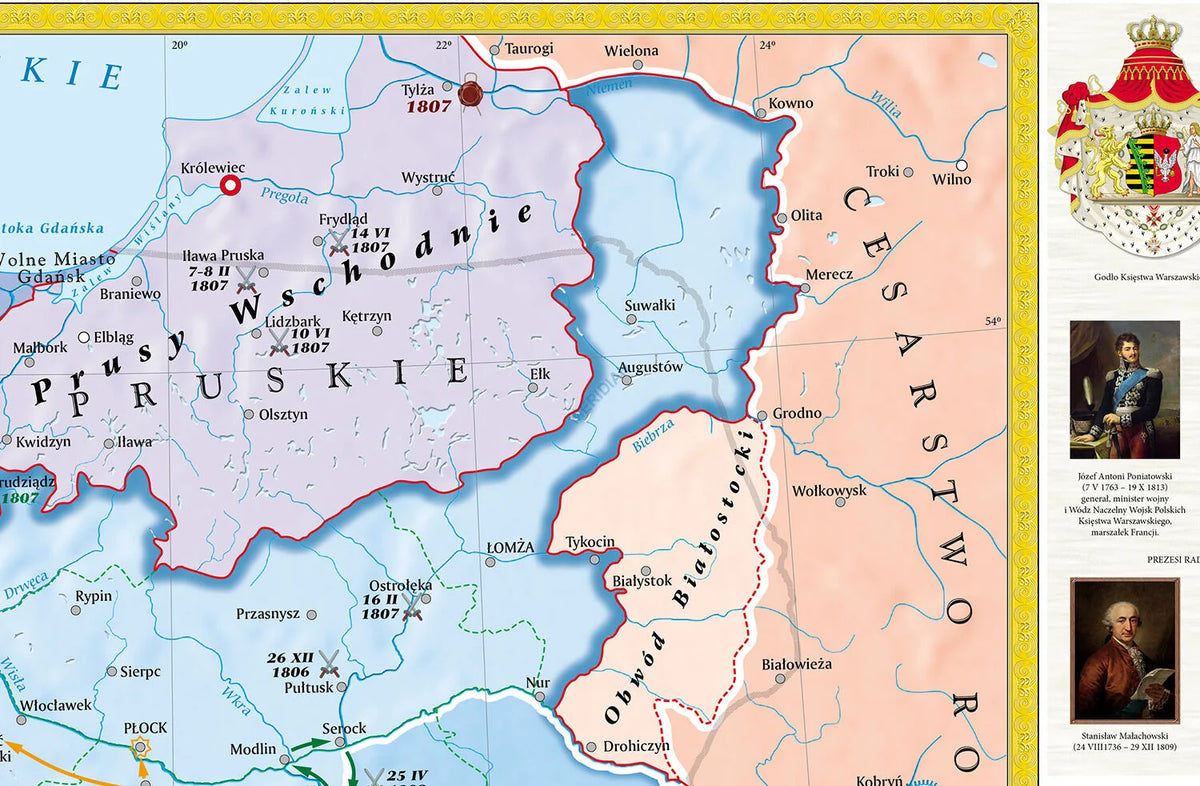Select the Grodno city label
Screen dimensions: 1200x786
[796, 413]
